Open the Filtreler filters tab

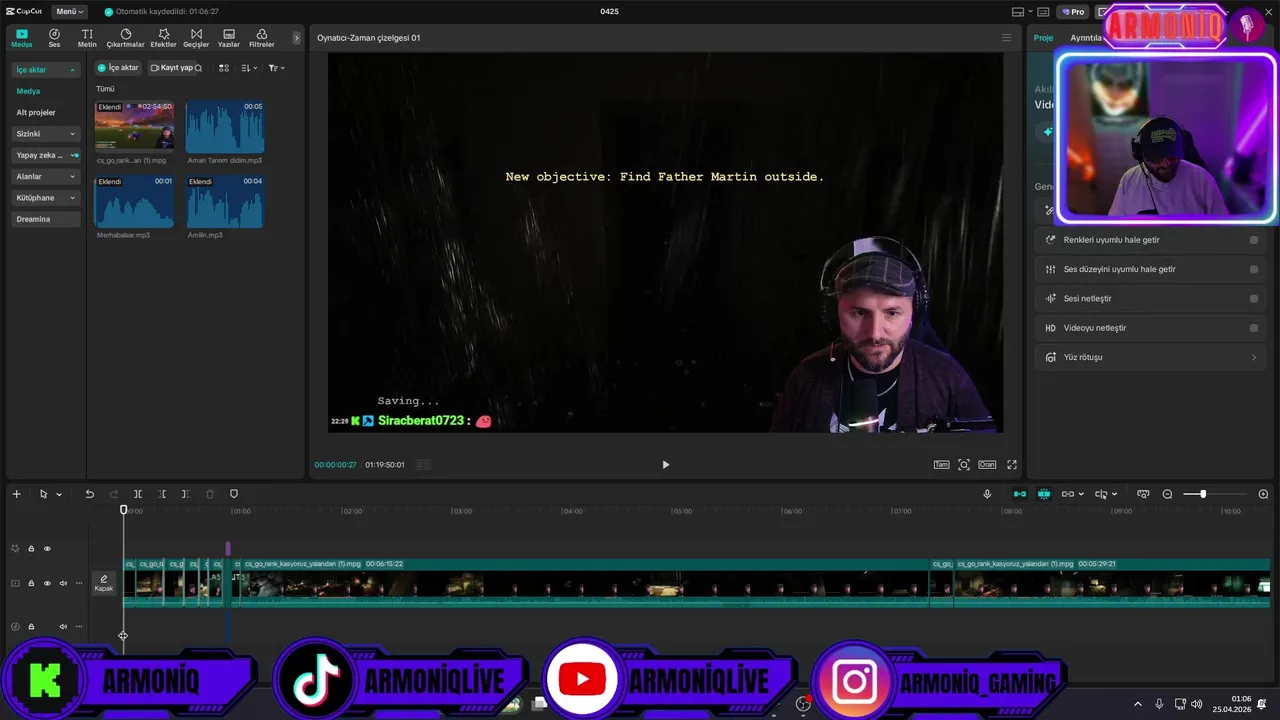pos(262,38)
